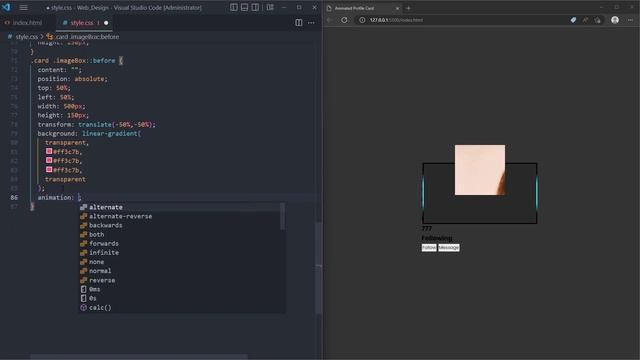Open the browser profile avatar
The image size is (640, 360).
(615, 20)
